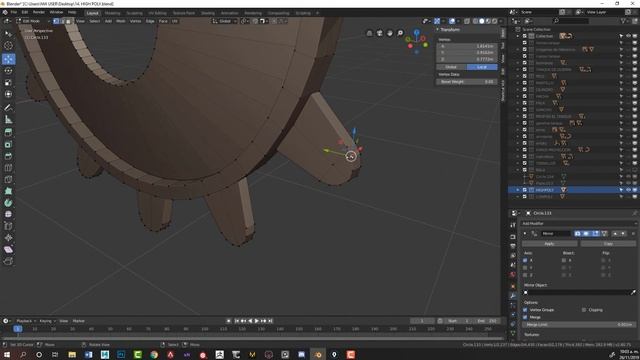Switch to the UV Editing workspace tab

click(157, 13)
